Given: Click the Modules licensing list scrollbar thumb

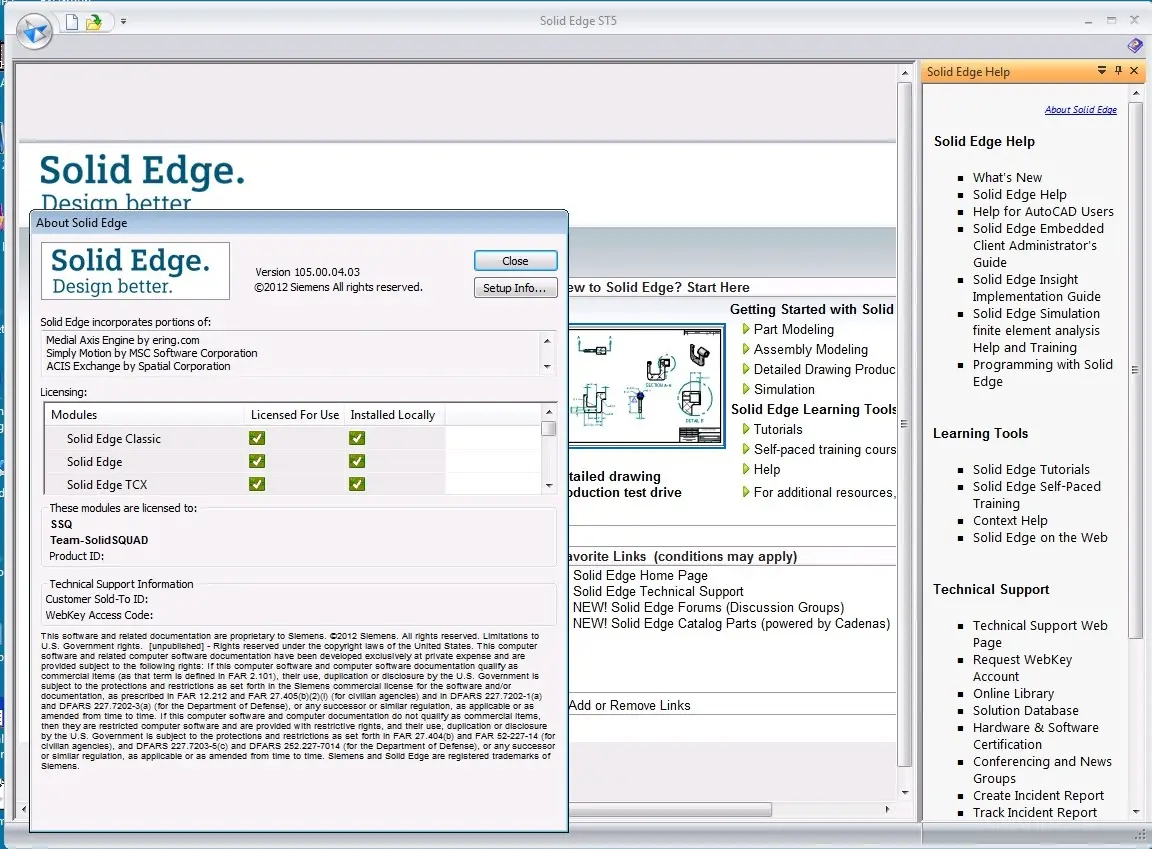Looking at the screenshot, I should 548,428.
